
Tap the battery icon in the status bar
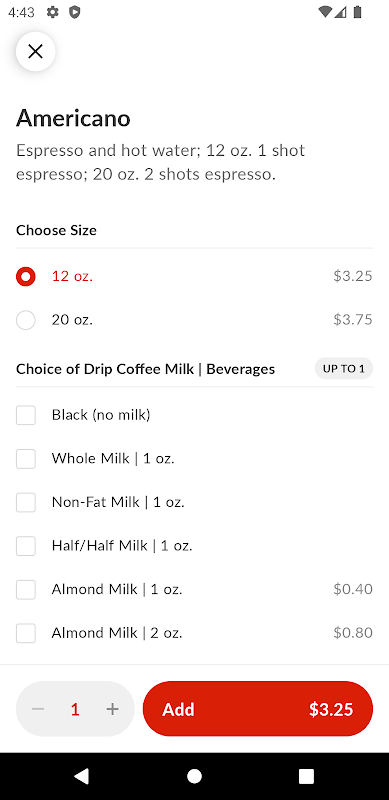pyautogui.click(x=357, y=12)
